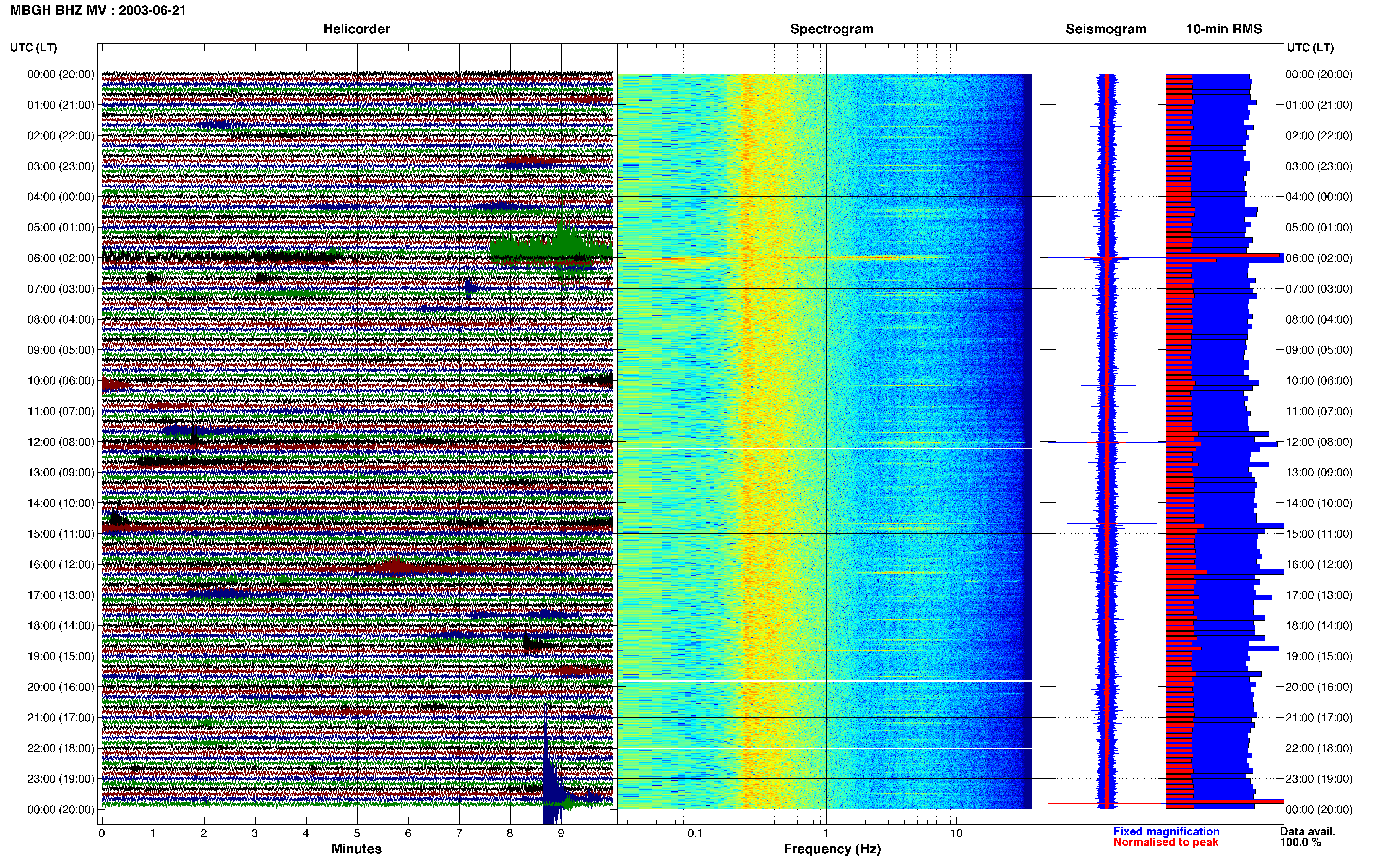Screen dimensions: 1388x868
Task: Click the "Seismogram" panel heading
Action: point(1106,29)
